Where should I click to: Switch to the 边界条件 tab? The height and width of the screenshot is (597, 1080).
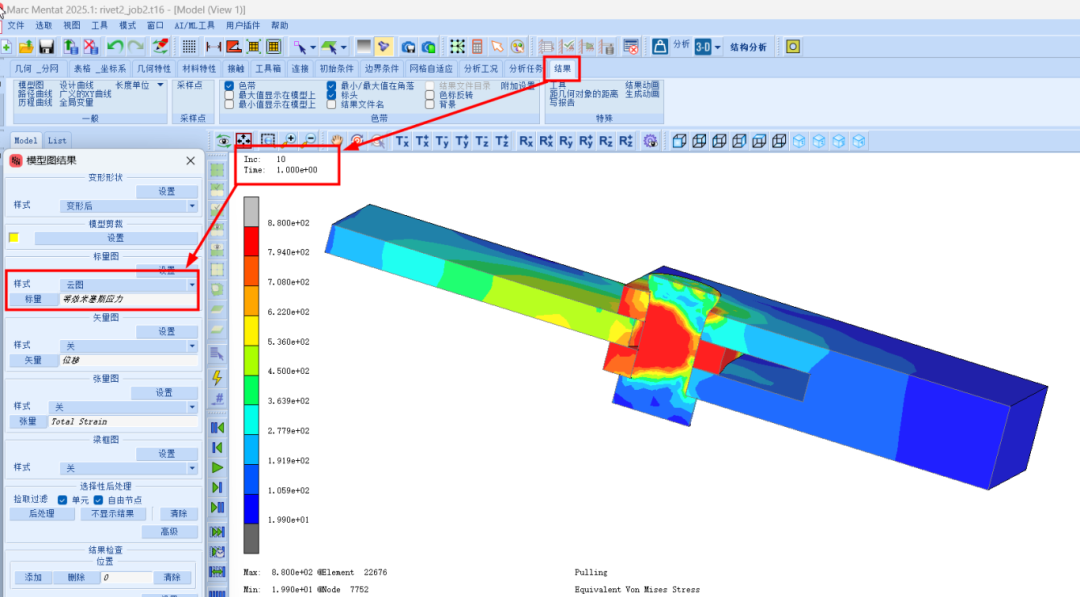pyautogui.click(x=381, y=68)
